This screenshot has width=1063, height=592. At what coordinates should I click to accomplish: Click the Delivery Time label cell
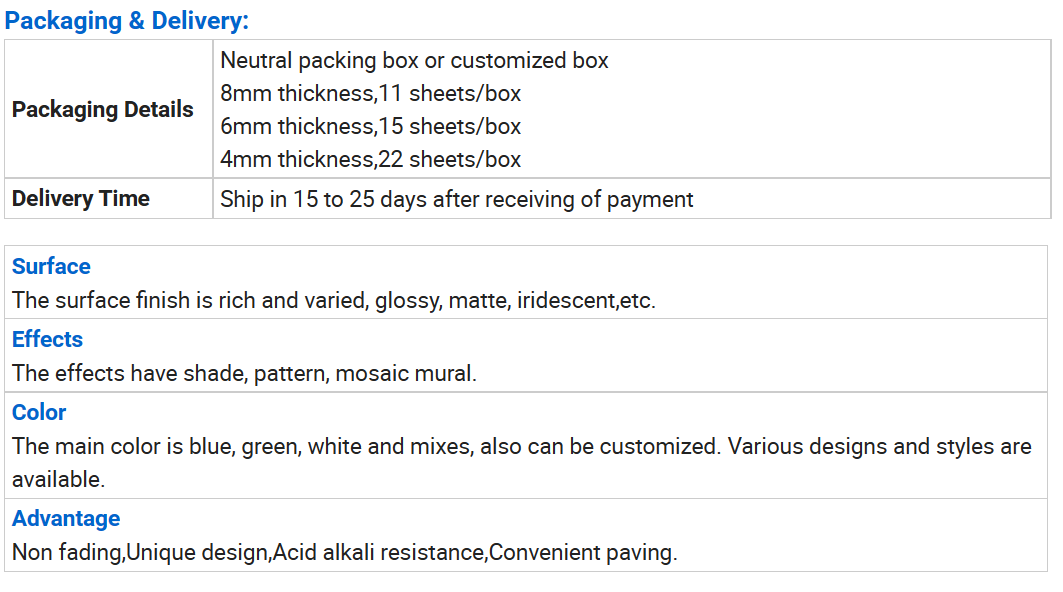108,199
